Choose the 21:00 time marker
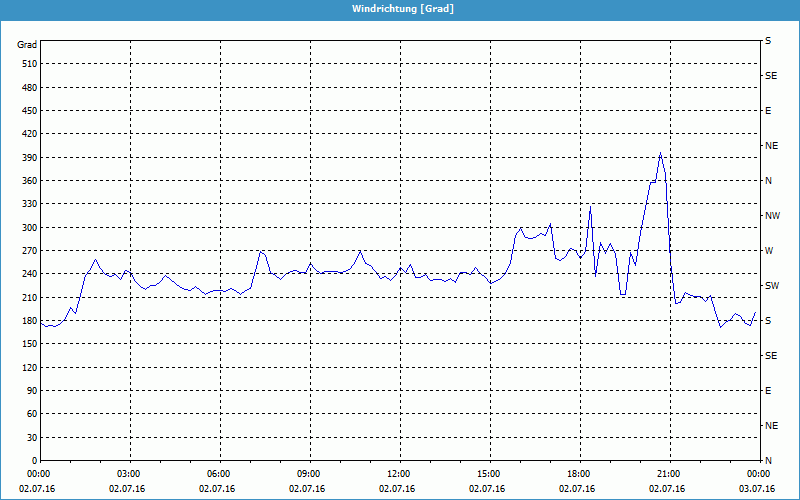The image size is (800, 500). [669, 474]
